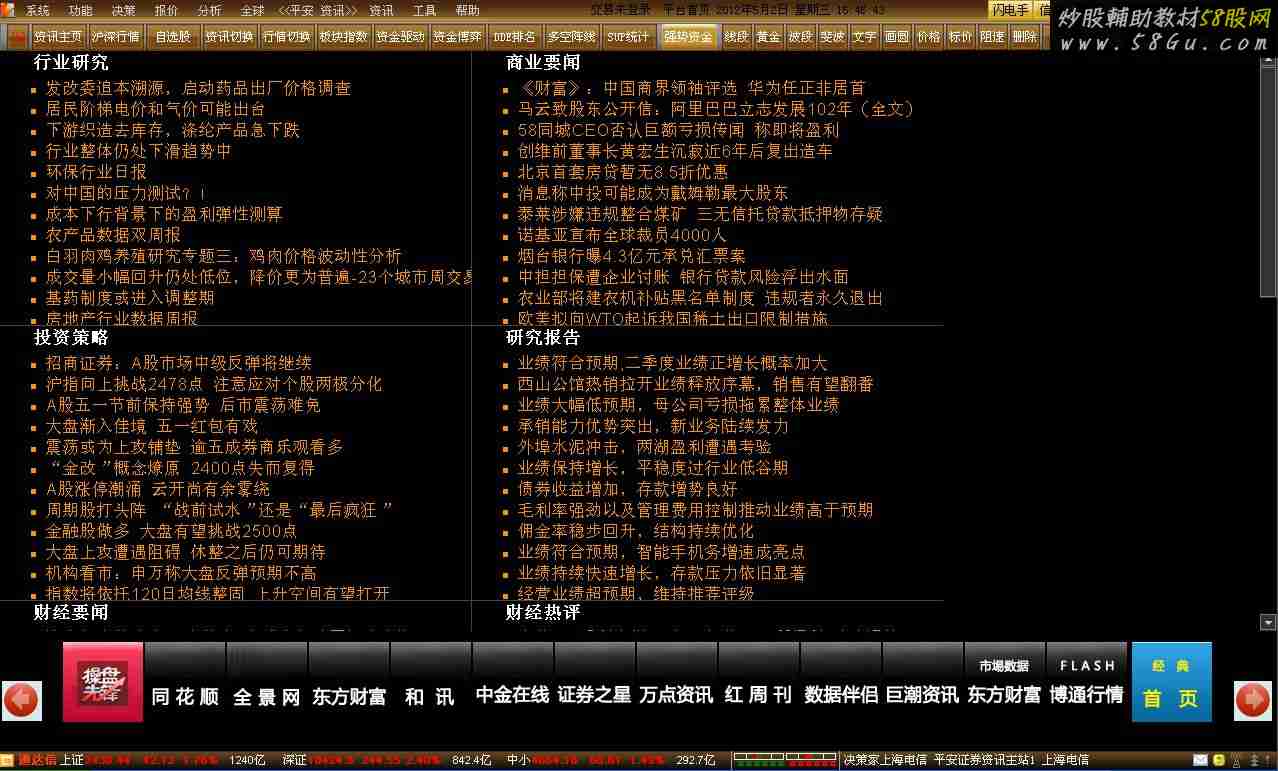Open article 招商证券:A股市场中级反弹将继续
1278x771 pixels.
179,362
